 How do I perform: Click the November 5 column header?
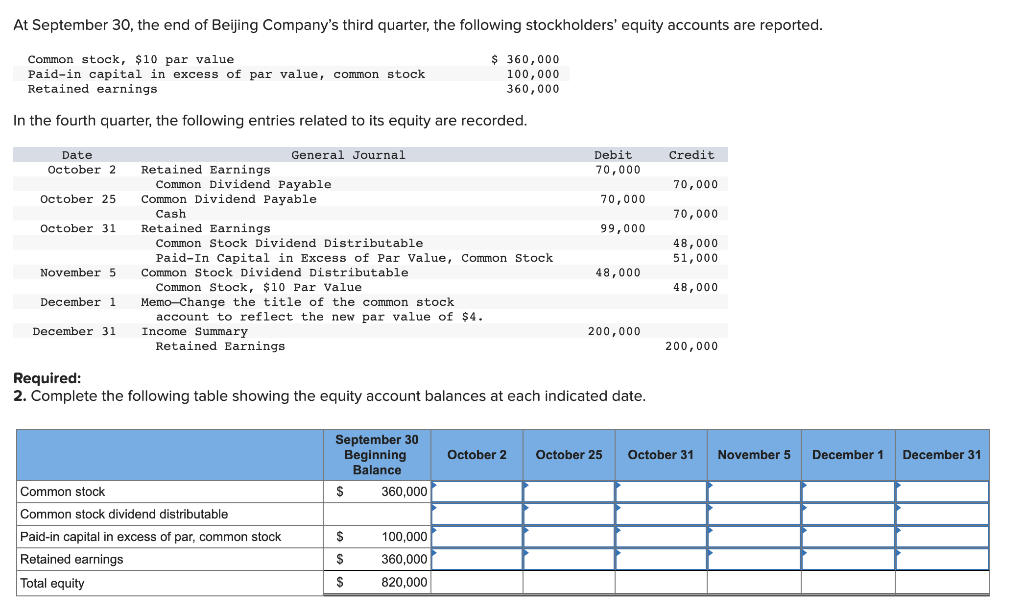[x=754, y=455]
